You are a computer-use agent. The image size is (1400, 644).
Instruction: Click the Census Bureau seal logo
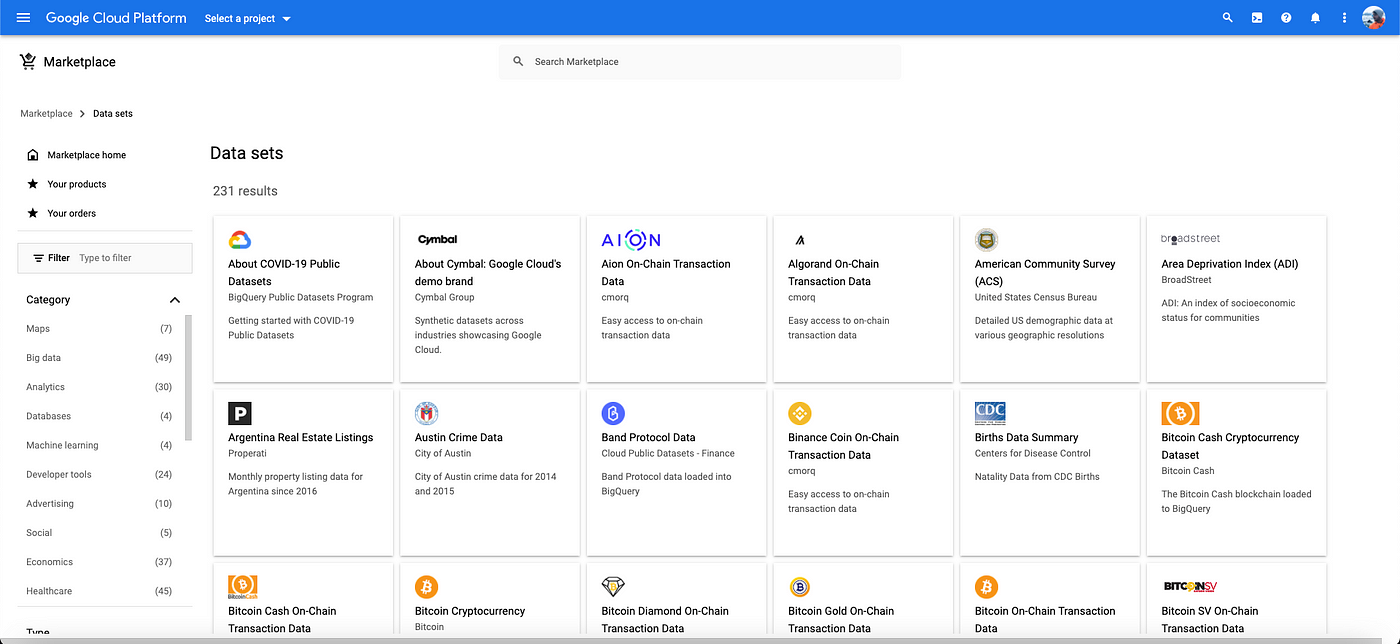987,240
